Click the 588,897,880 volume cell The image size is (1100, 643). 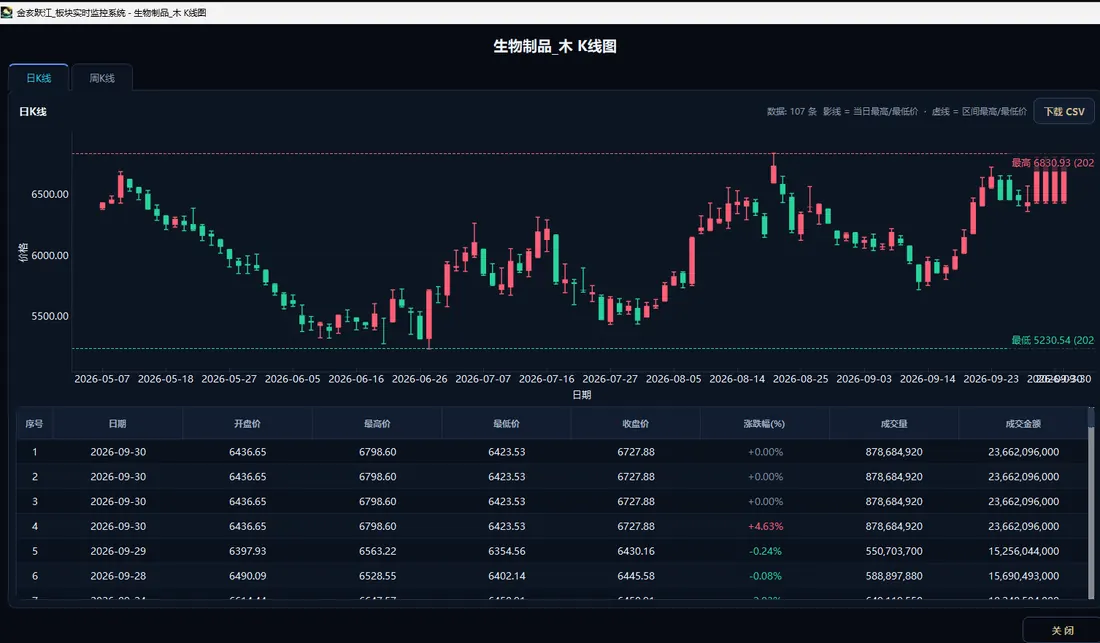coord(894,576)
